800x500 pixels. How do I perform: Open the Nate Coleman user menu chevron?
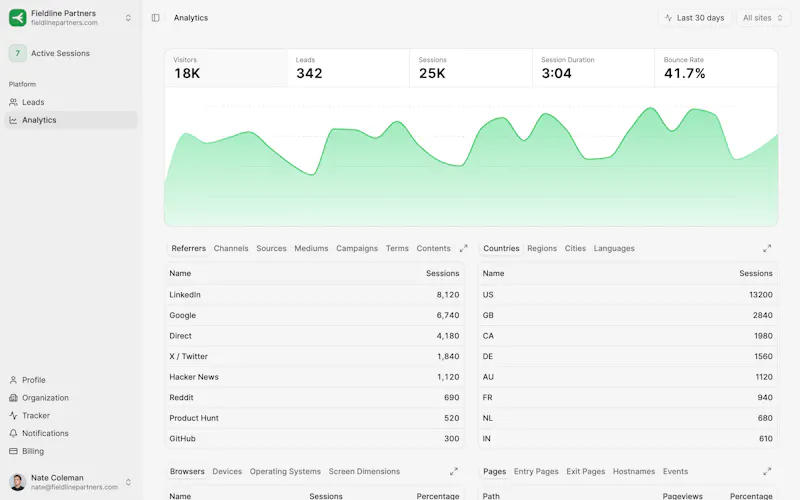[128, 482]
